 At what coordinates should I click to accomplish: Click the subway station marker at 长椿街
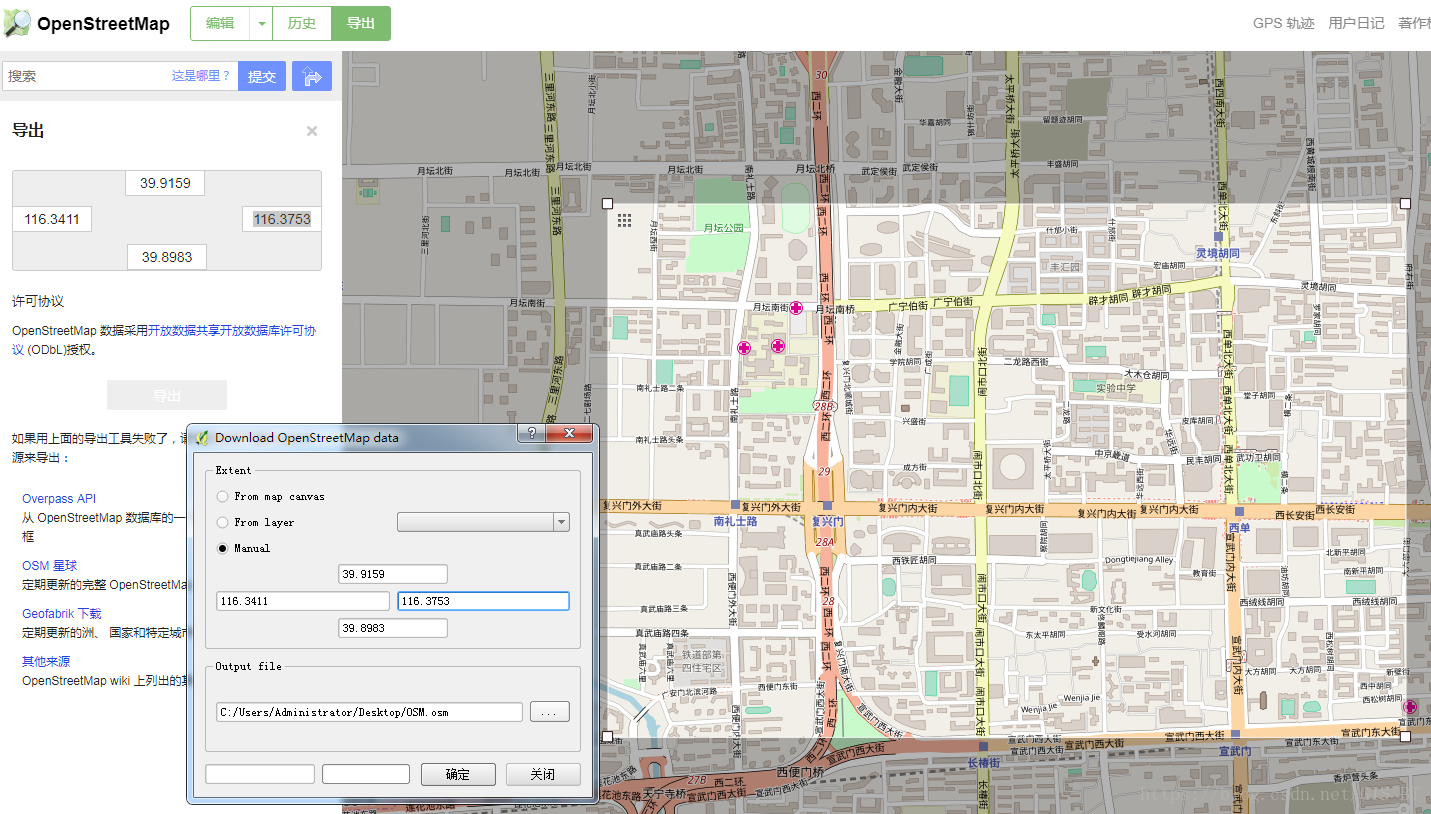tap(983, 746)
